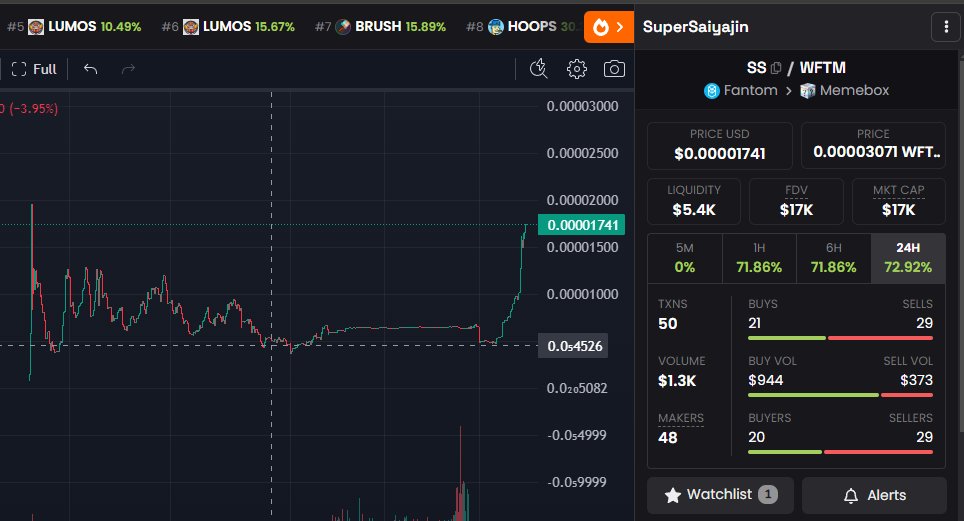Click the HOOPS token logo icon

496,26
